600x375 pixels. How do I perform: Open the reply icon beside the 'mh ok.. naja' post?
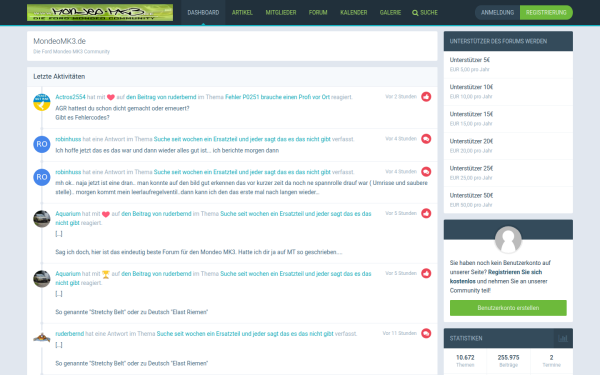coord(426,172)
